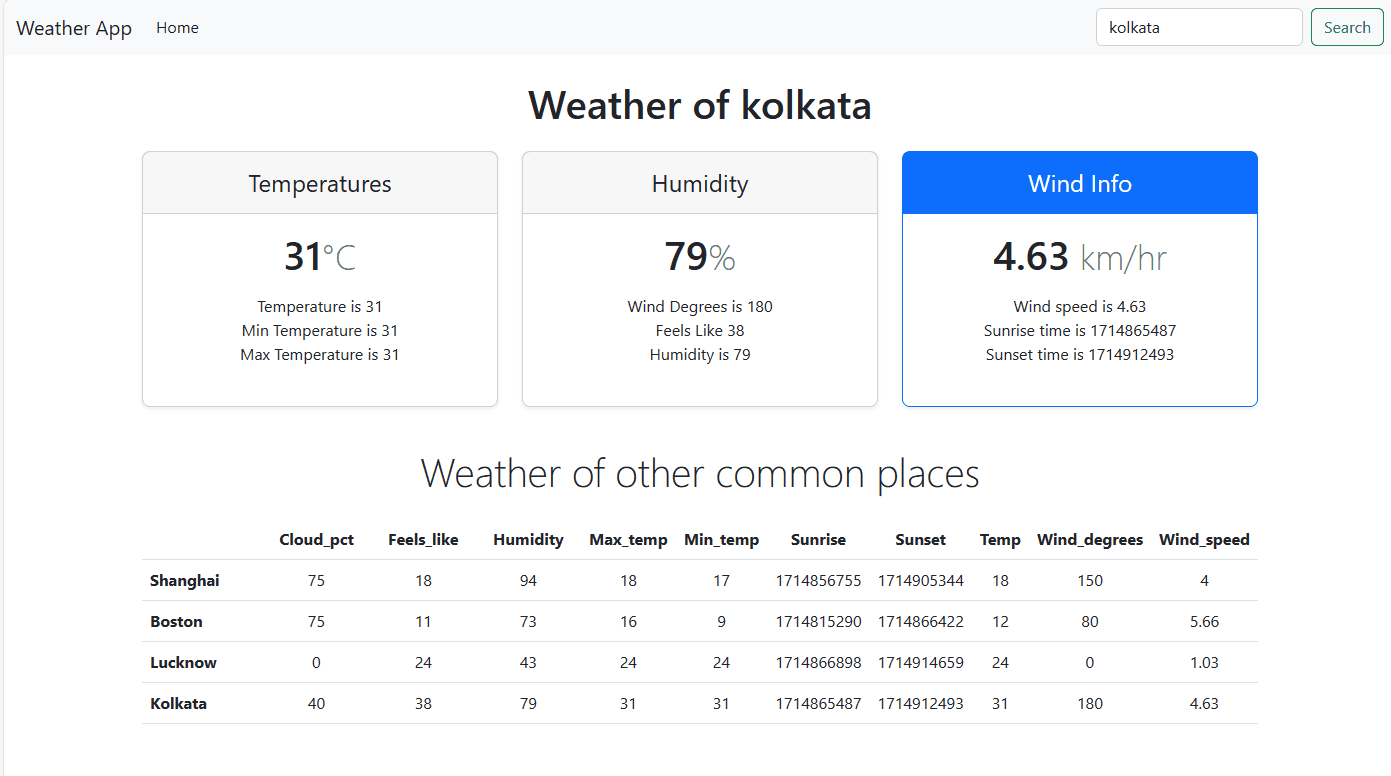
Task: Click the Feels_like column header
Action: (x=423, y=540)
